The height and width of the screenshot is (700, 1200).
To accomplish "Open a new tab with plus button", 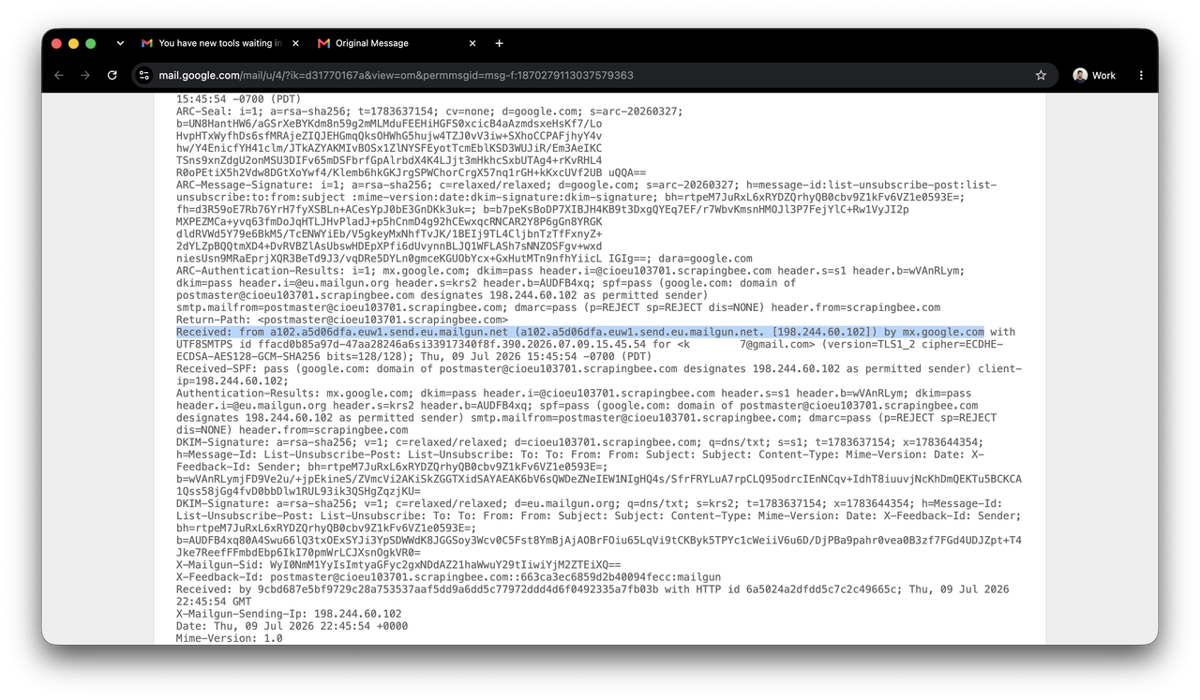I will tap(499, 43).
